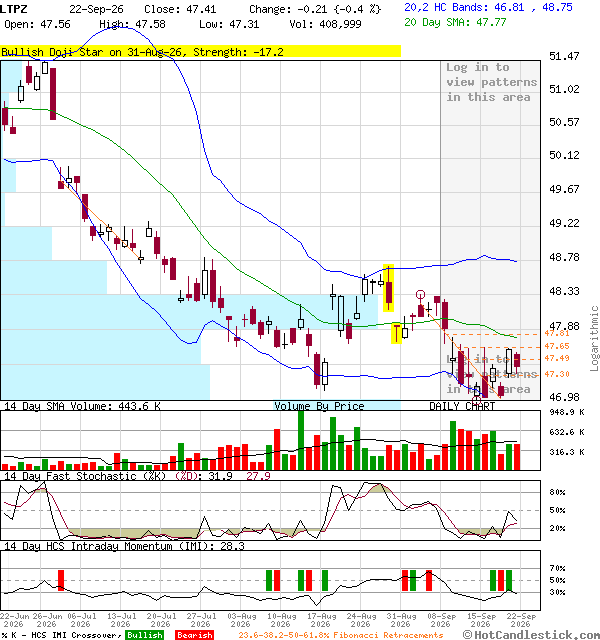Click the 47.81 Fibonacci retracement level label
Screen dimensions: 600x640
coord(557,333)
